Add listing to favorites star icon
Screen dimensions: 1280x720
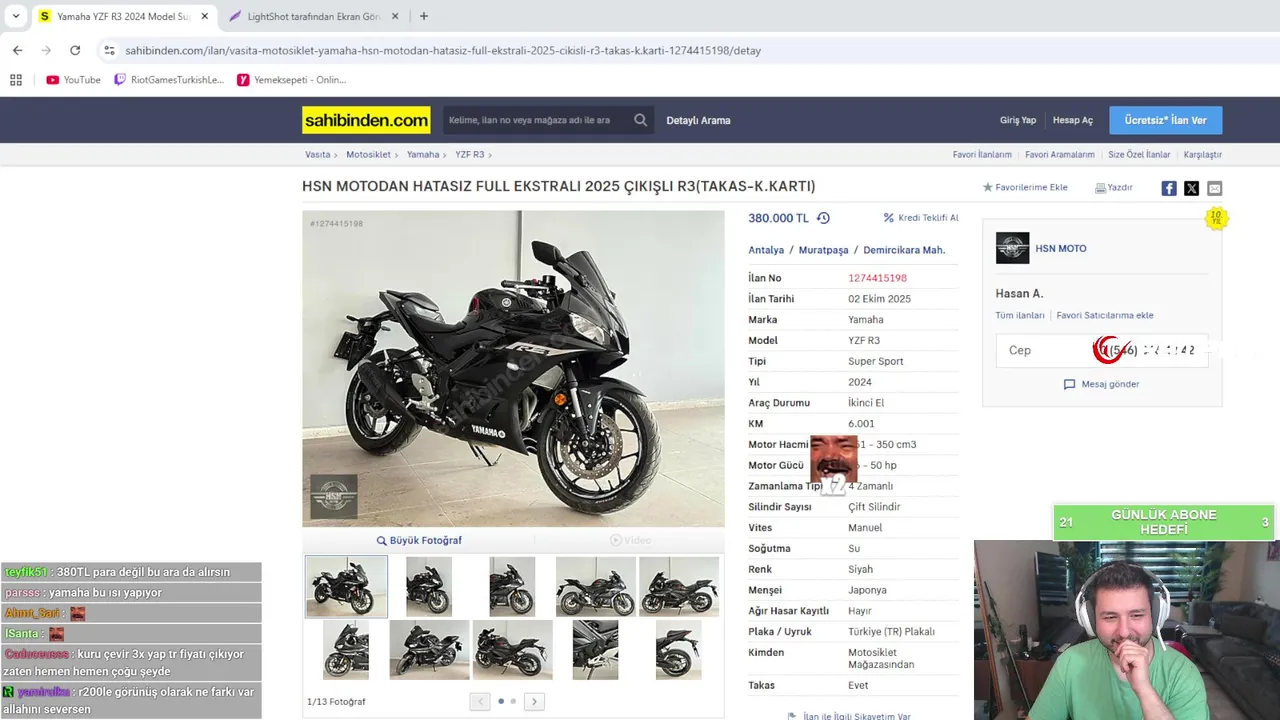point(988,188)
